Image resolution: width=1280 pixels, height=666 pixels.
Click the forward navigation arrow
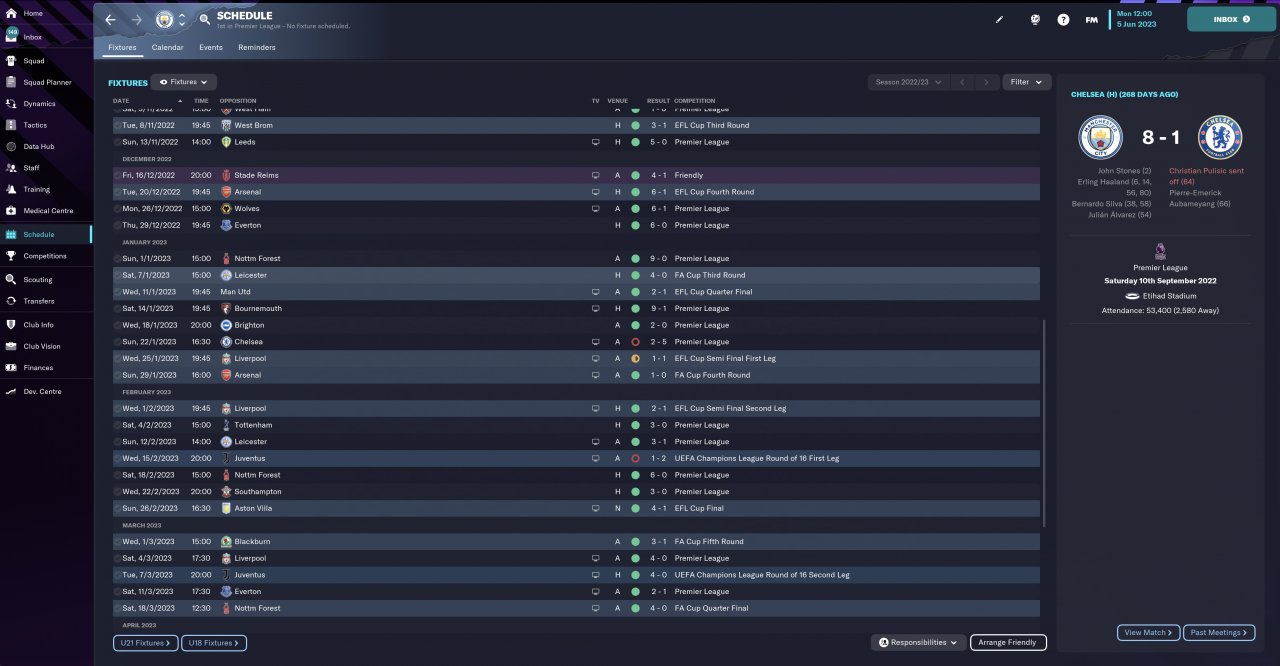137,20
